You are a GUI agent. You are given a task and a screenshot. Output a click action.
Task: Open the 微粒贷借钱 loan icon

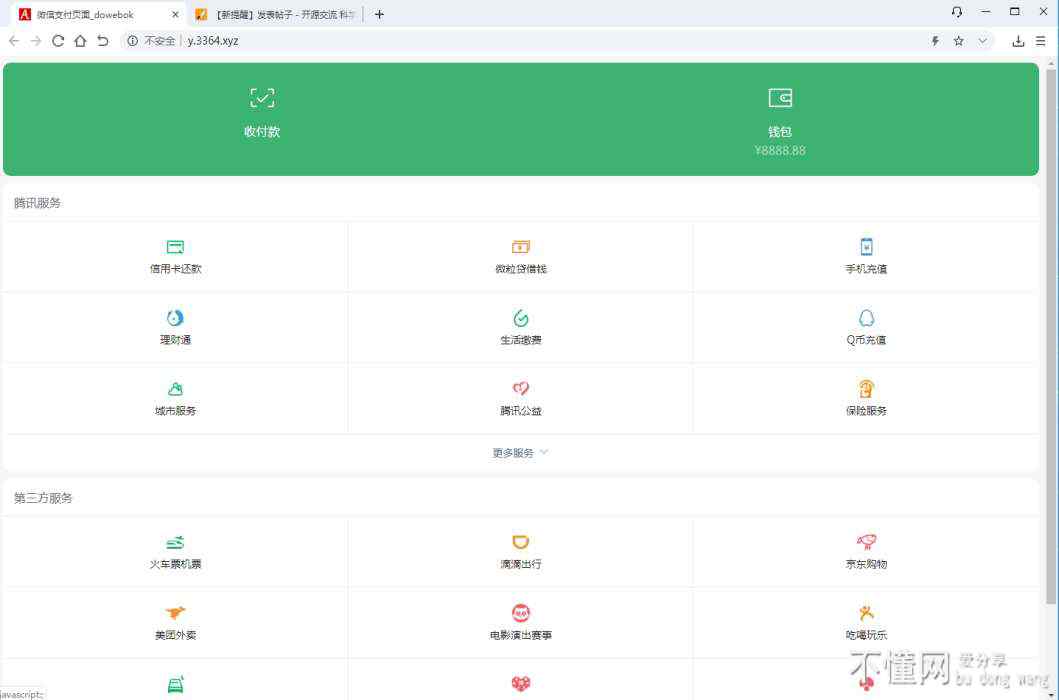[x=520, y=247]
